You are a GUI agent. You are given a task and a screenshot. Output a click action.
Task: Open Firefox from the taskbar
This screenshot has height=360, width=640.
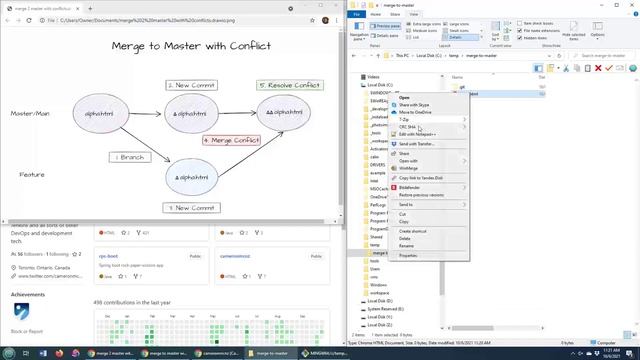click(59, 353)
